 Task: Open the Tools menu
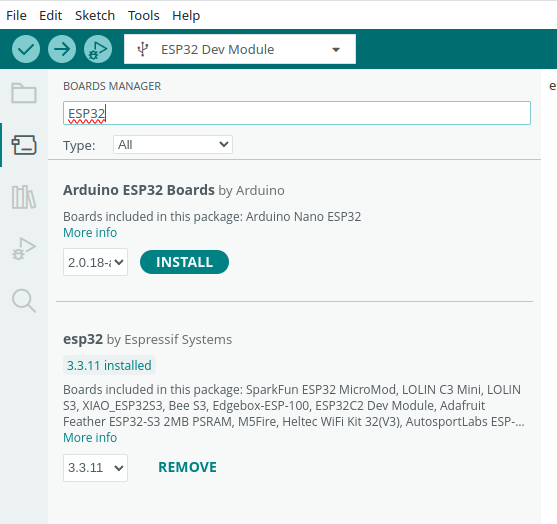tap(144, 16)
